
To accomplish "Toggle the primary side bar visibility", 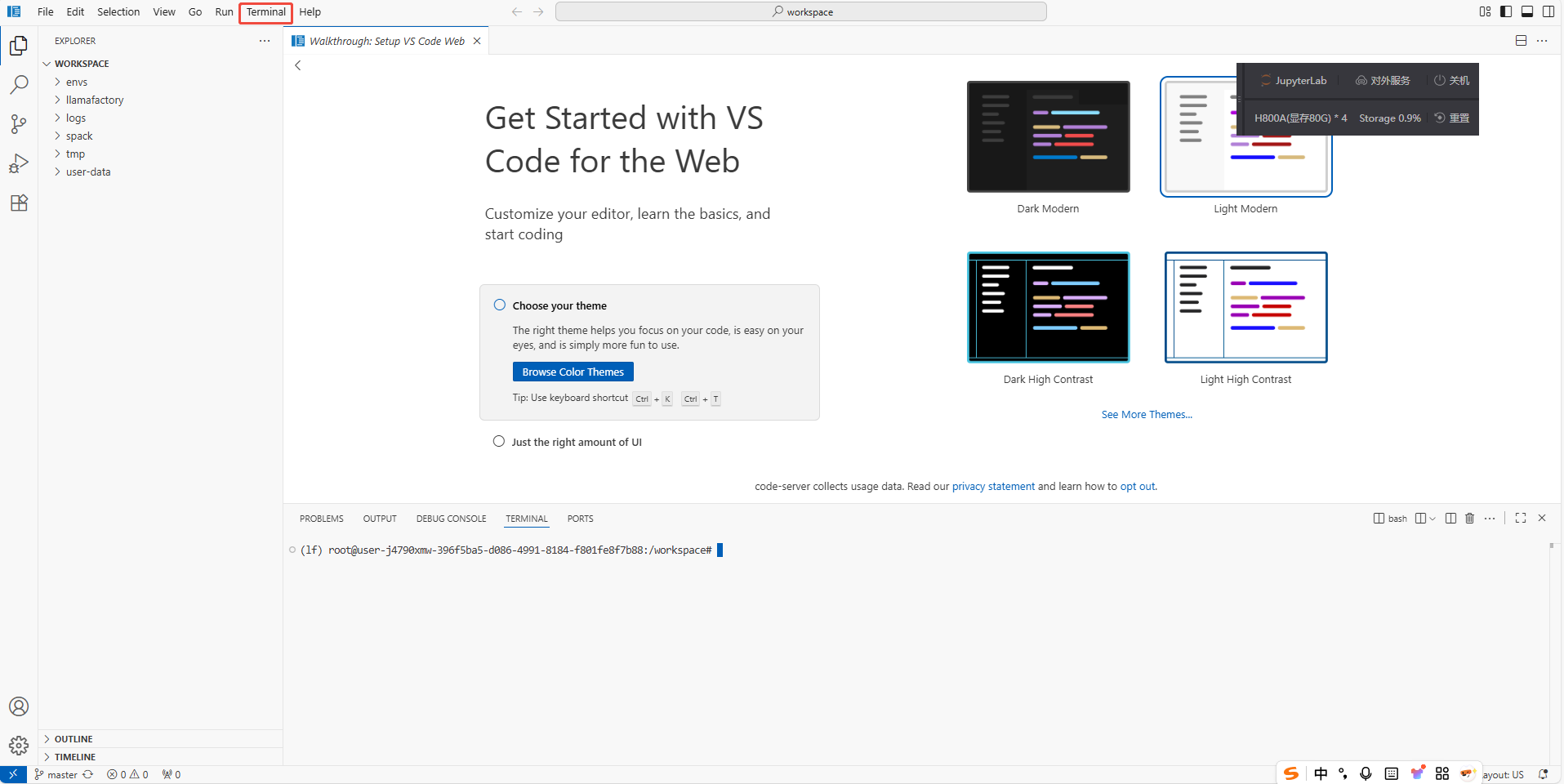I will 1506,11.
